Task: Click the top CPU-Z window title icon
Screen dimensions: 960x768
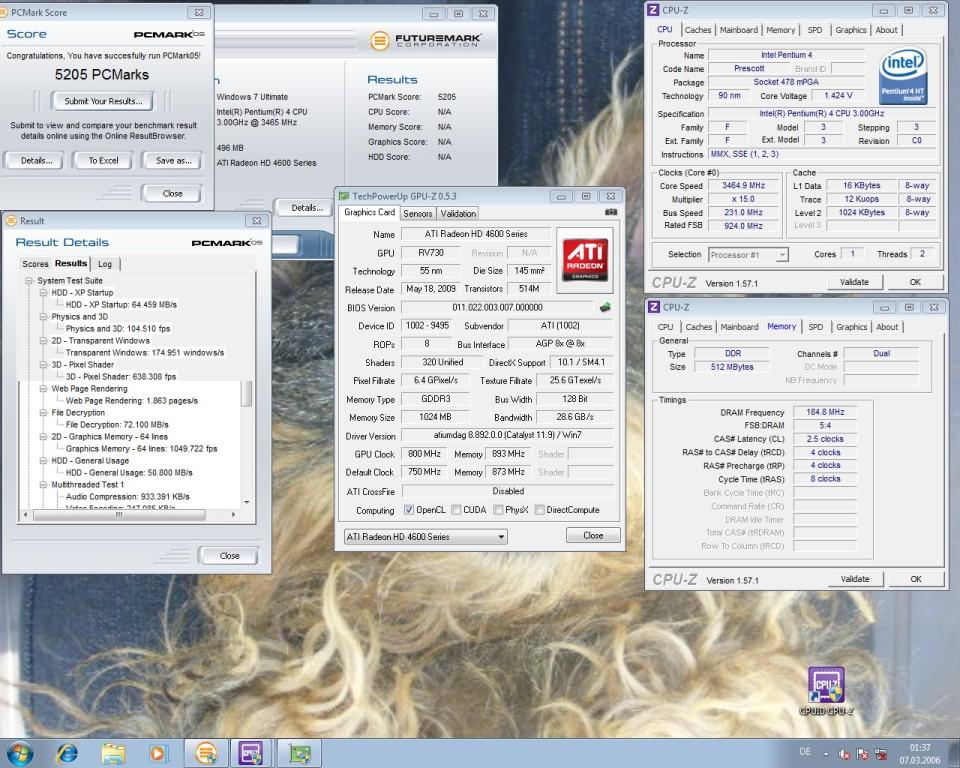Action: [654, 10]
